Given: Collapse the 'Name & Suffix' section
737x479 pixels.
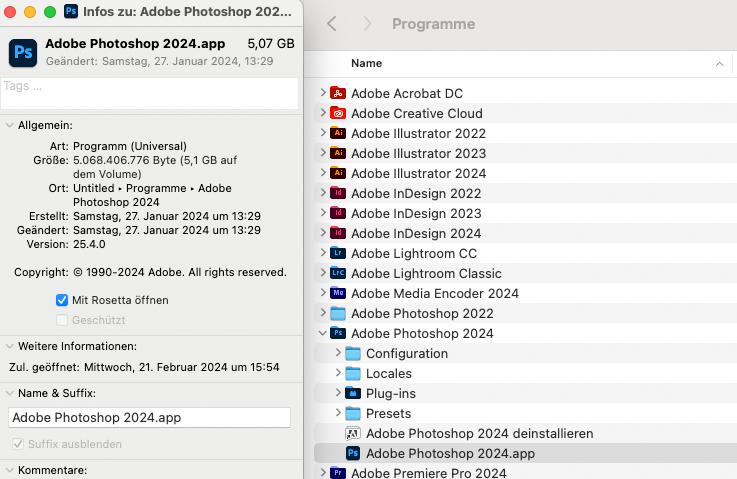Looking at the screenshot, I should pyautogui.click(x=9, y=393).
